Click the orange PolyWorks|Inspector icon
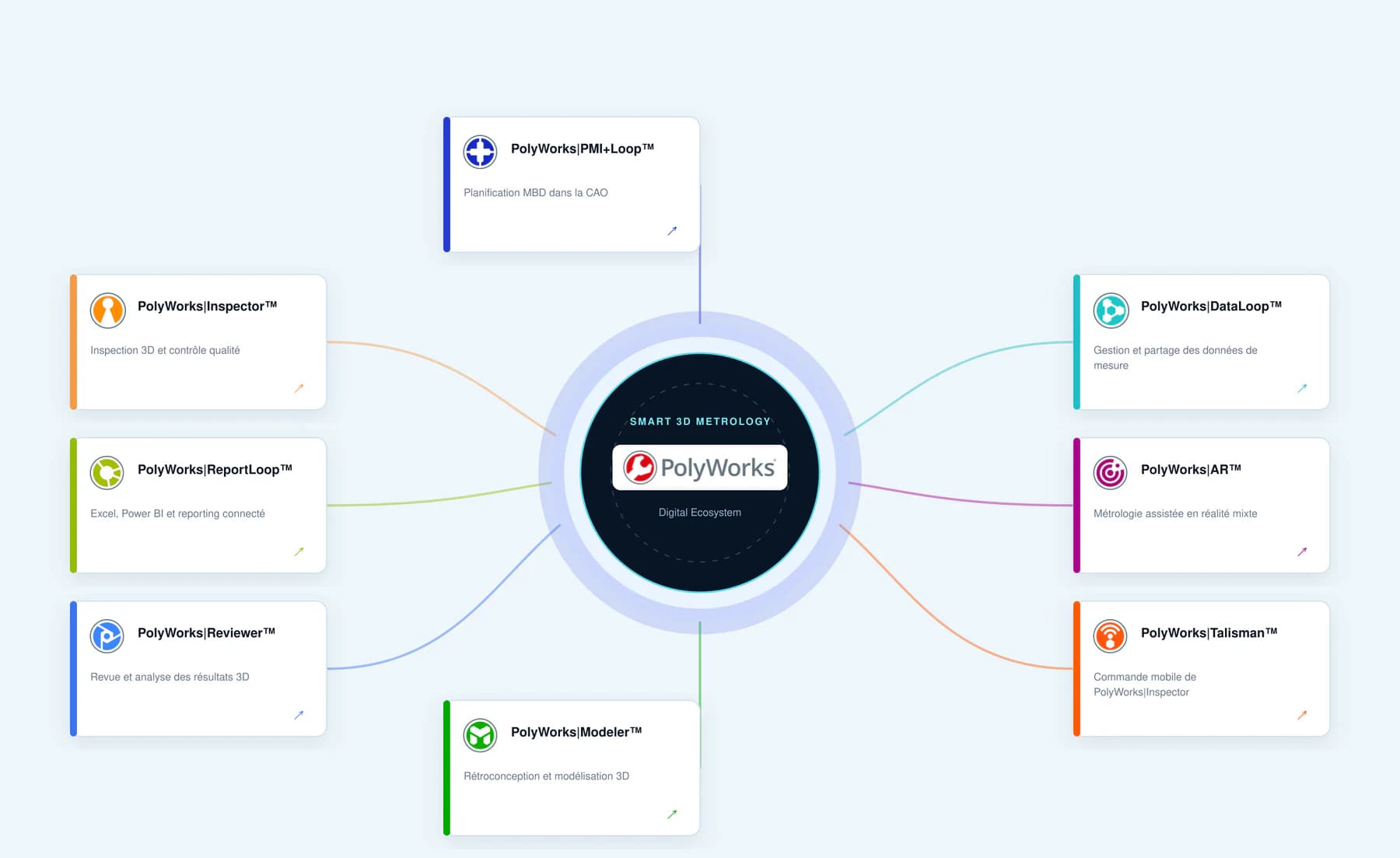The image size is (1400, 858). coord(107,310)
